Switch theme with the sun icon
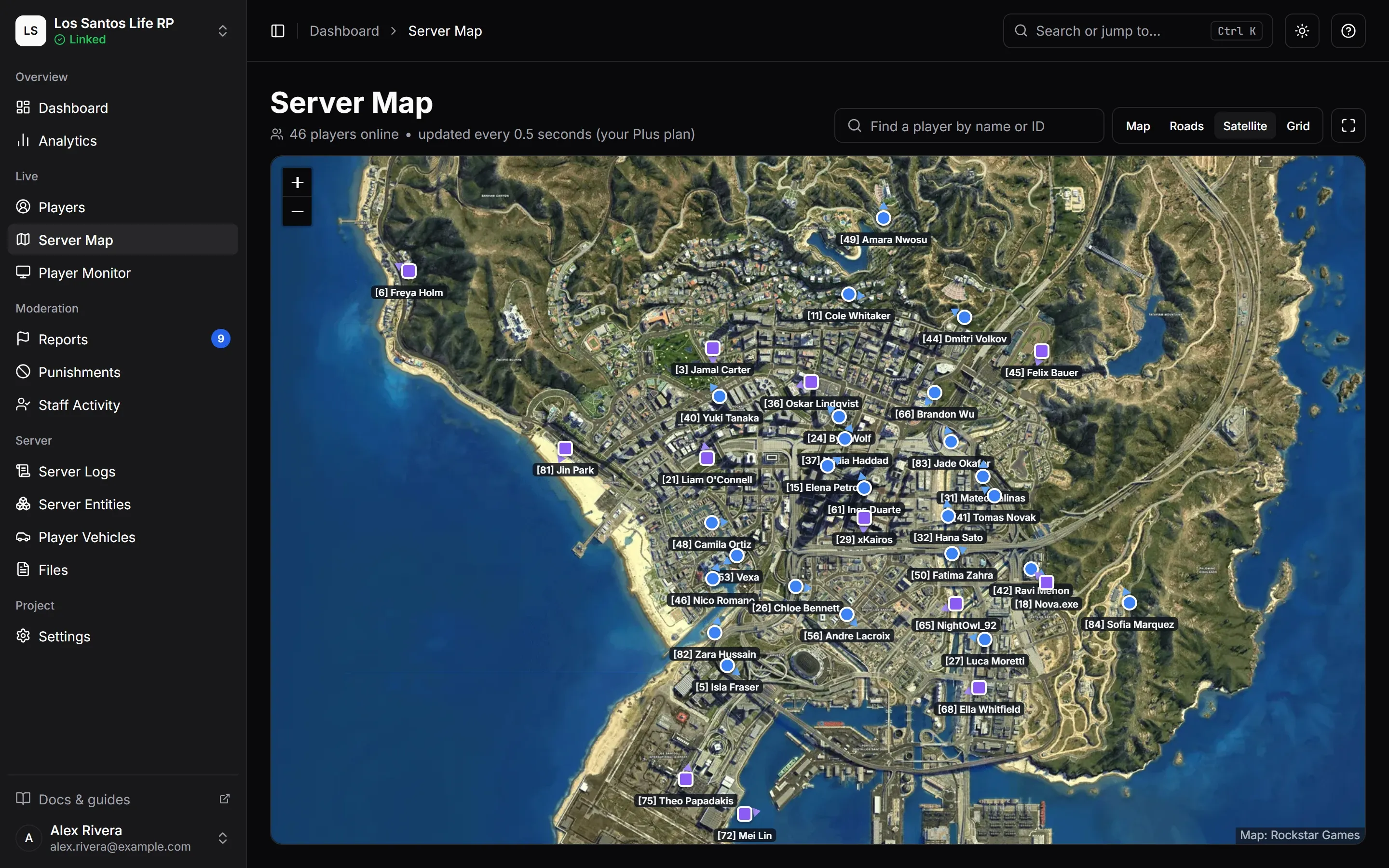The image size is (1389, 868). 1302,31
